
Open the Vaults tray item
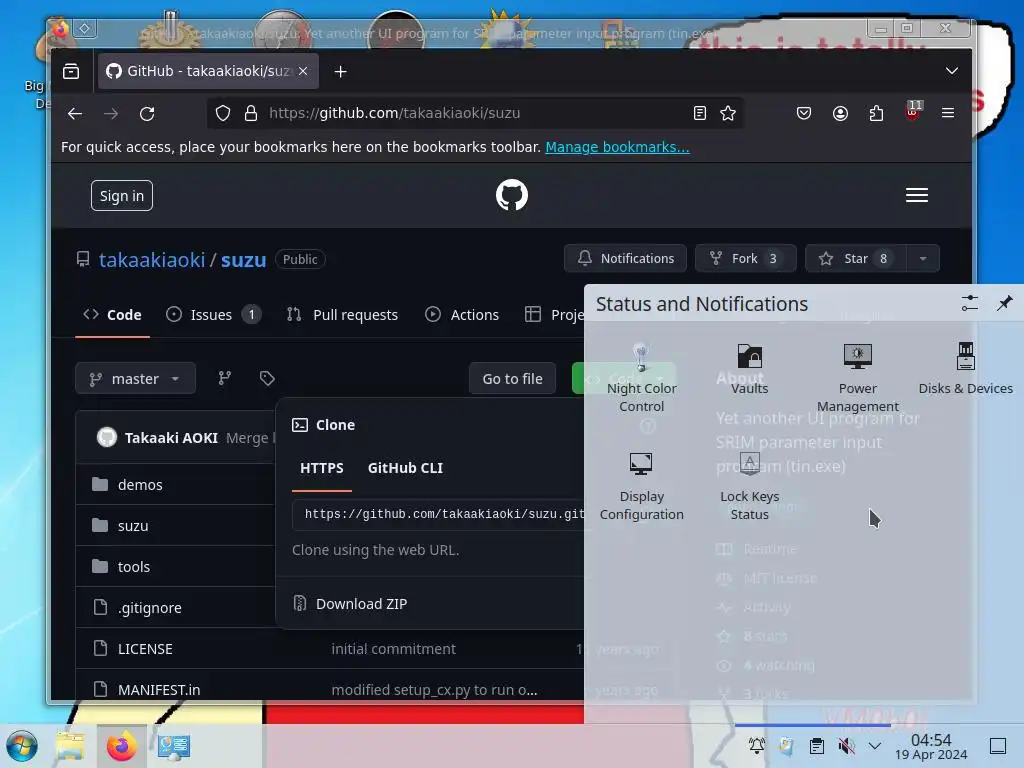749,369
